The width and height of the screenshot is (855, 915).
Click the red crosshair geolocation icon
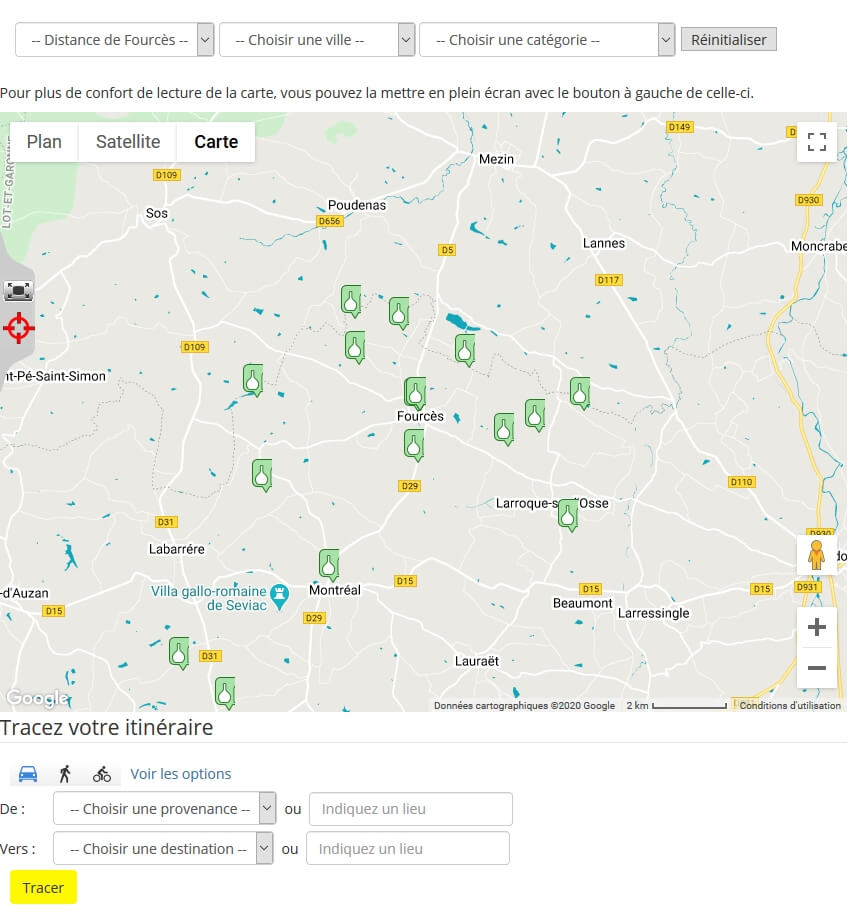pyautogui.click(x=19, y=328)
